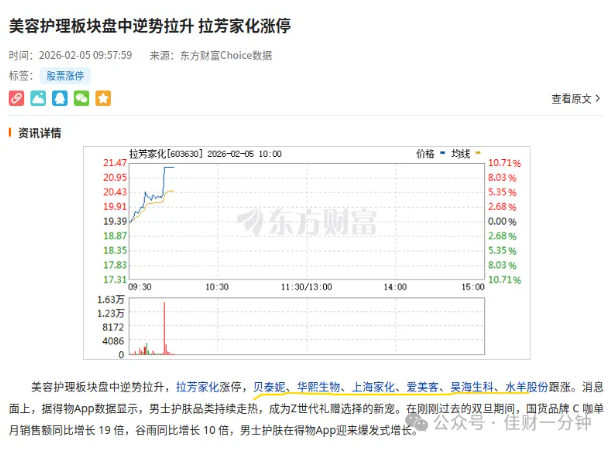Click the chart title 拉芳家化[603630]
Screen dimensions: 616x449
[166, 154]
